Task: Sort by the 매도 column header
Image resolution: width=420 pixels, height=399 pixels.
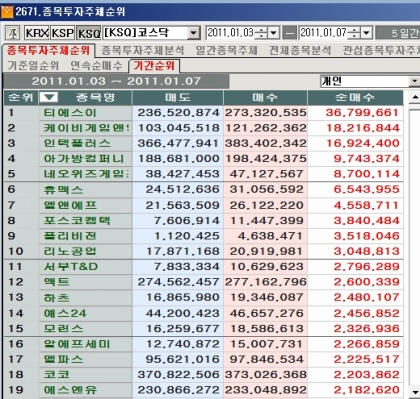Action: (178, 98)
